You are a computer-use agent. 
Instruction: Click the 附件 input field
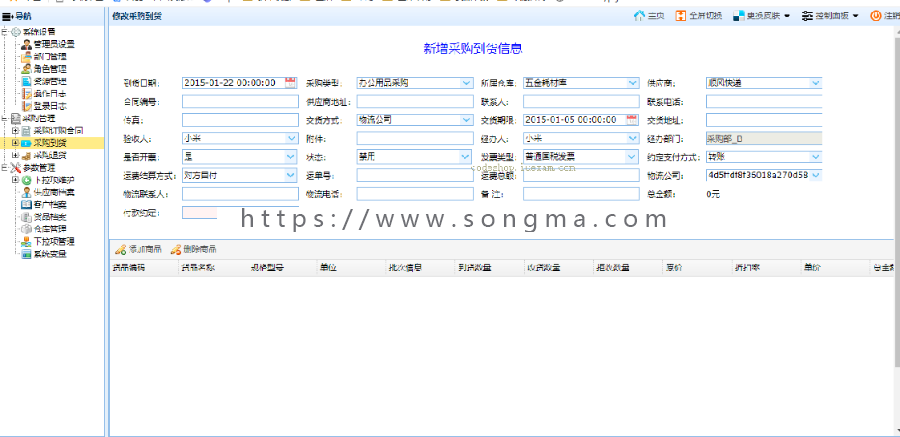pos(415,138)
